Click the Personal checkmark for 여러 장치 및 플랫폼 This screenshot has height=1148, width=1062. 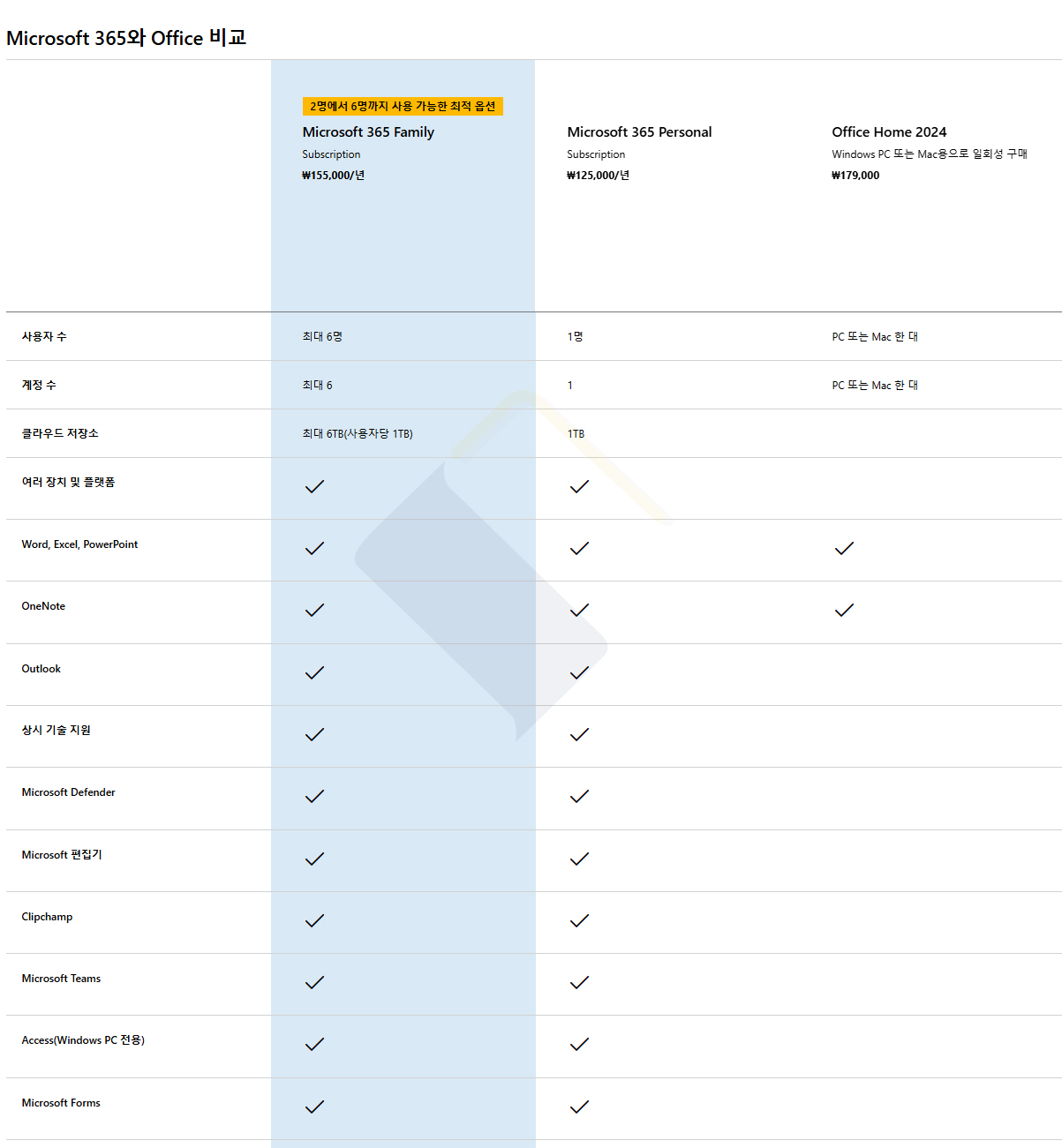(579, 487)
